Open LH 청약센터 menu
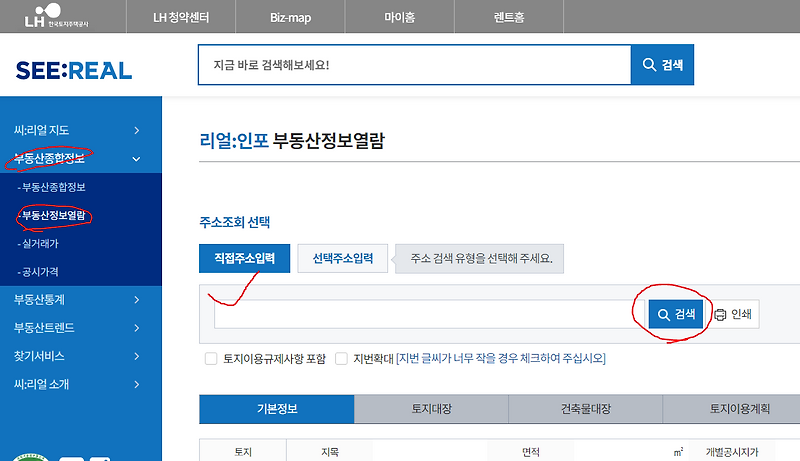Image resolution: width=800 pixels, height=461 pixels. point(181,17)
